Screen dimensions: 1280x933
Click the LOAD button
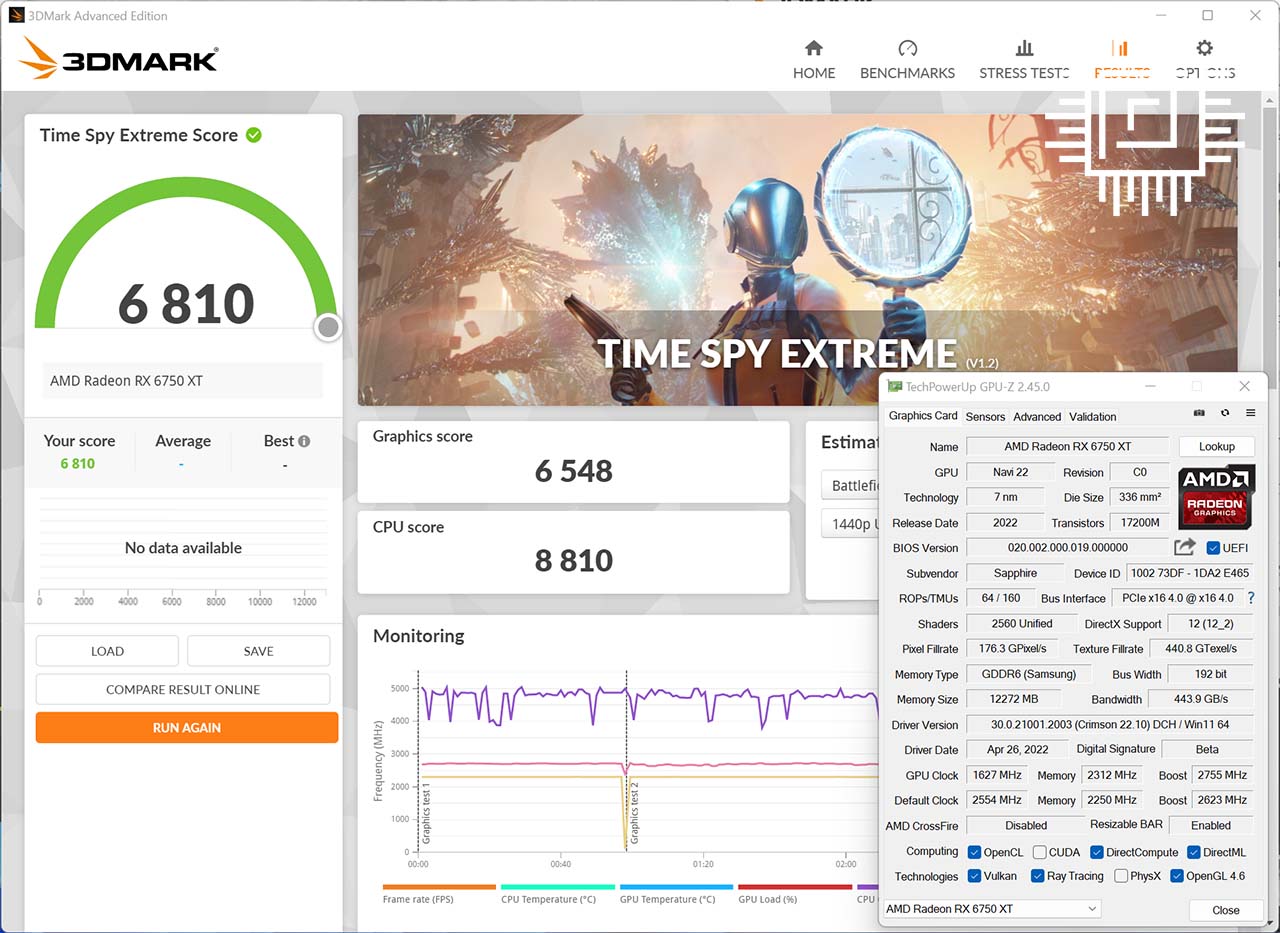coord(107,651)
